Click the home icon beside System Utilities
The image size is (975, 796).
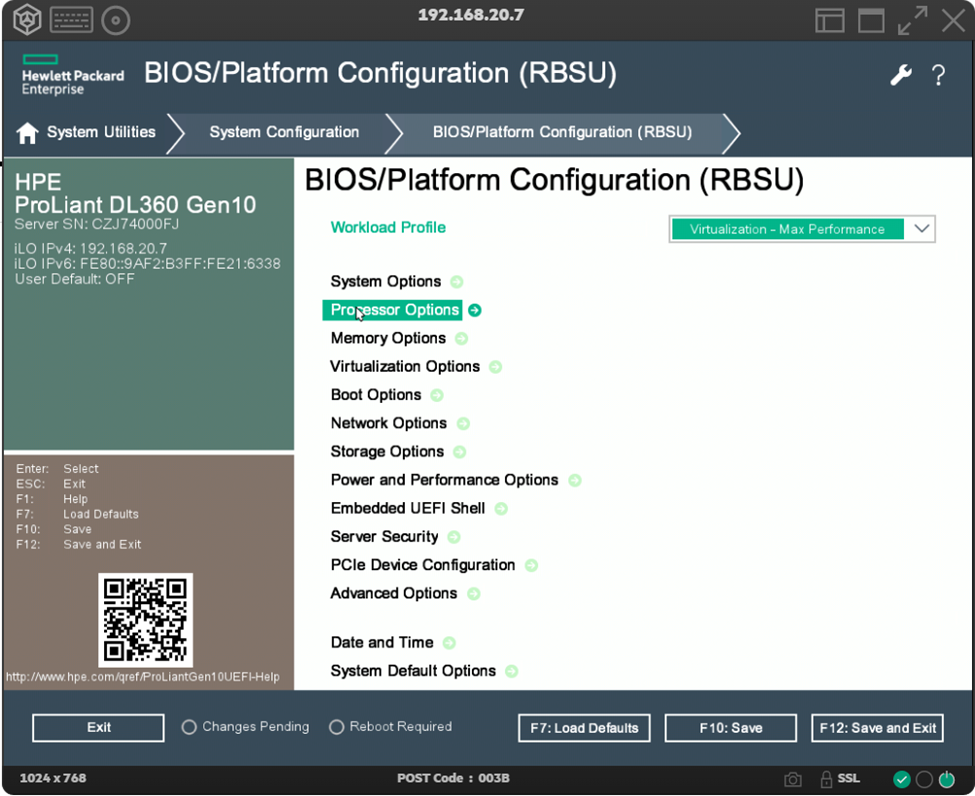28,133
